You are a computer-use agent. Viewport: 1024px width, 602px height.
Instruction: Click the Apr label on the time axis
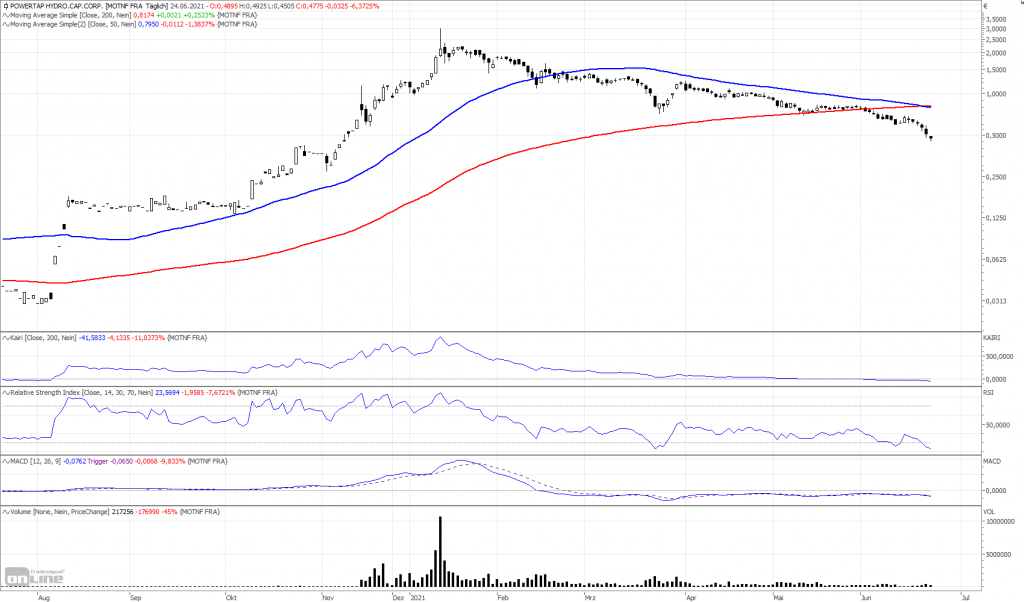pyautogui.click(x=691, y=597)
